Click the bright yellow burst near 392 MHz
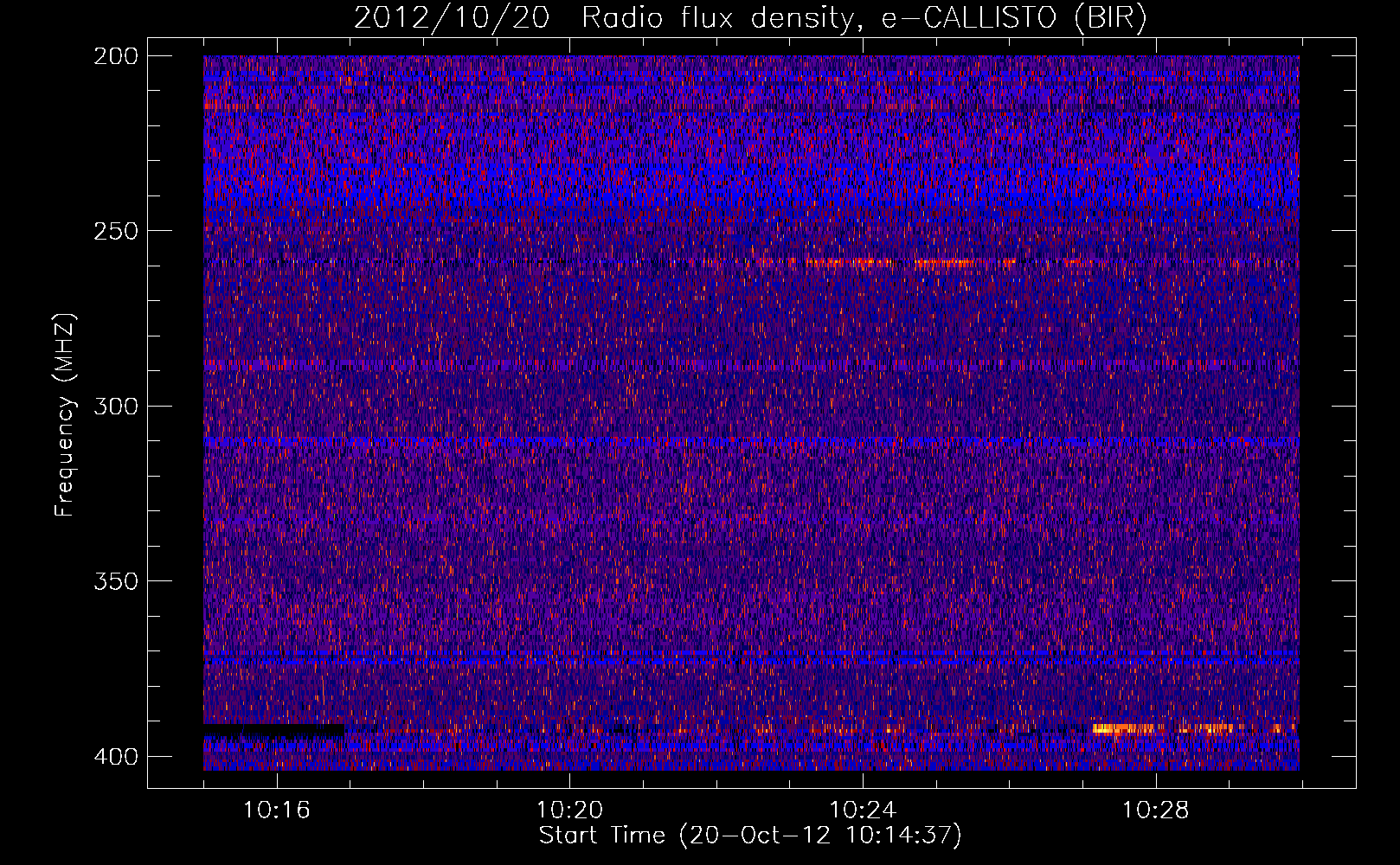Image resolution: width=1400 pixels, height=865 pixels. pyautogui.click(x=1125, y=728)
